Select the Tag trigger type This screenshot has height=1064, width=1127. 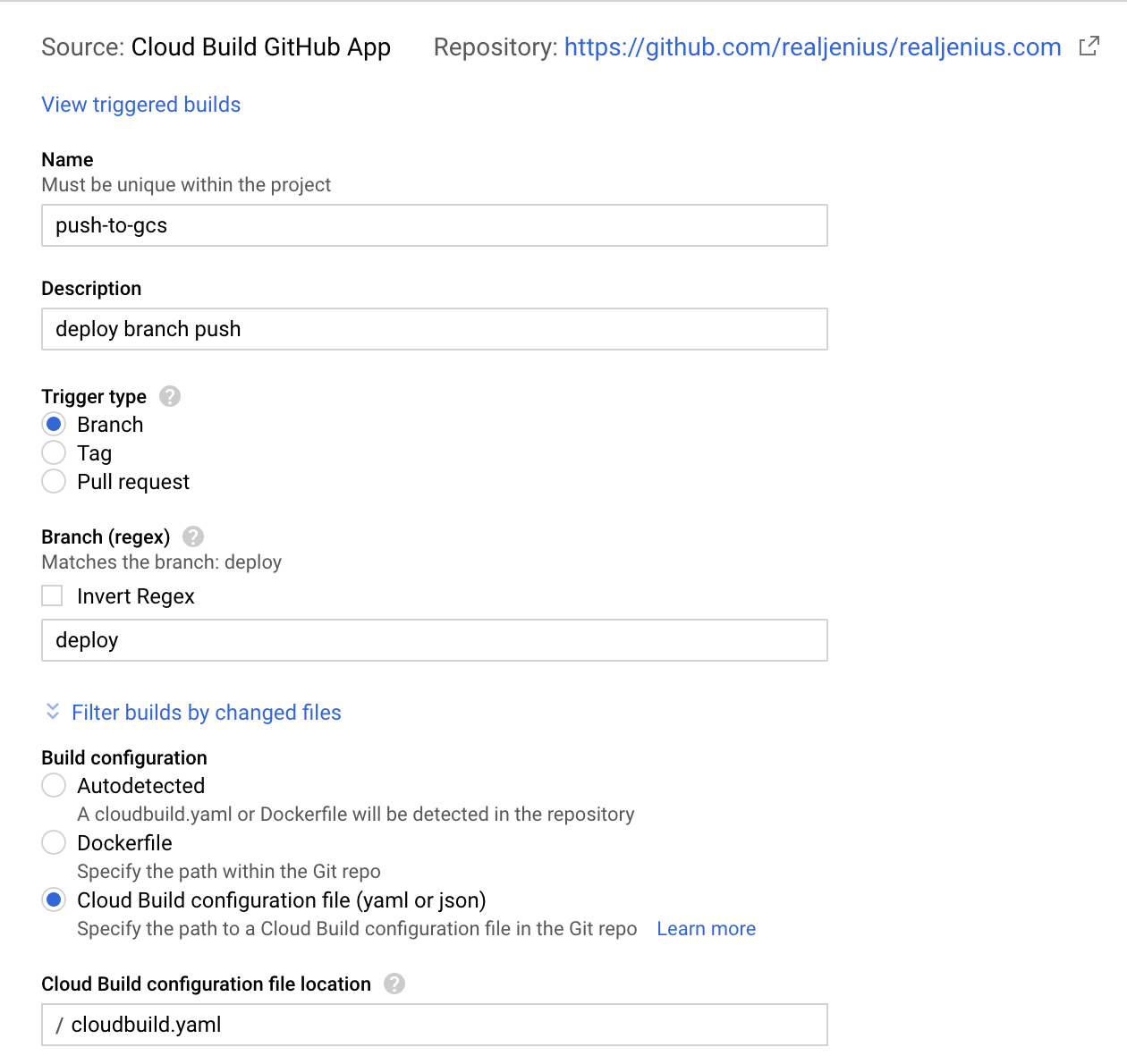point(54,453)
